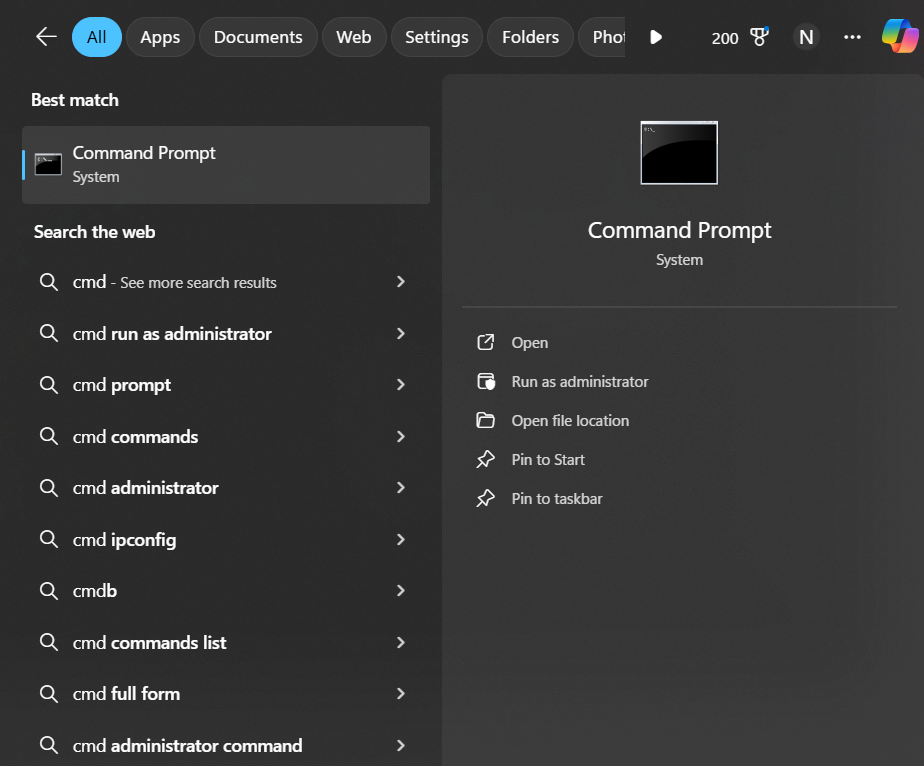Open the three-dot more options menu
924x766 pixels.
852,37
